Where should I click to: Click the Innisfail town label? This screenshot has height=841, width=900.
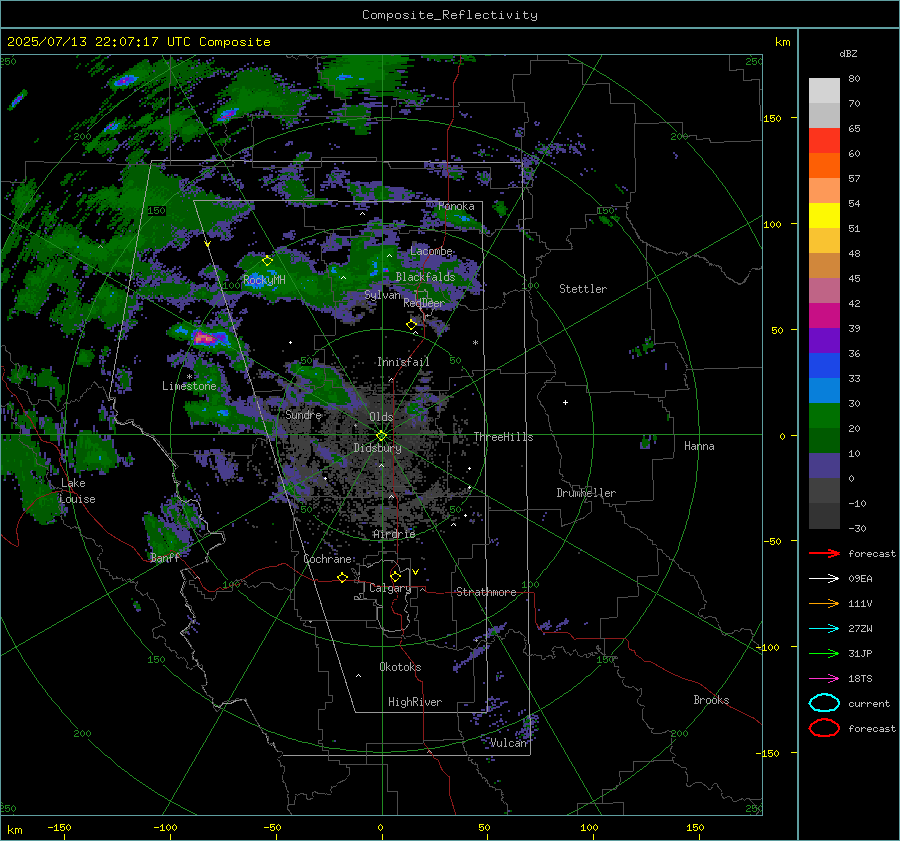point(403,362)
